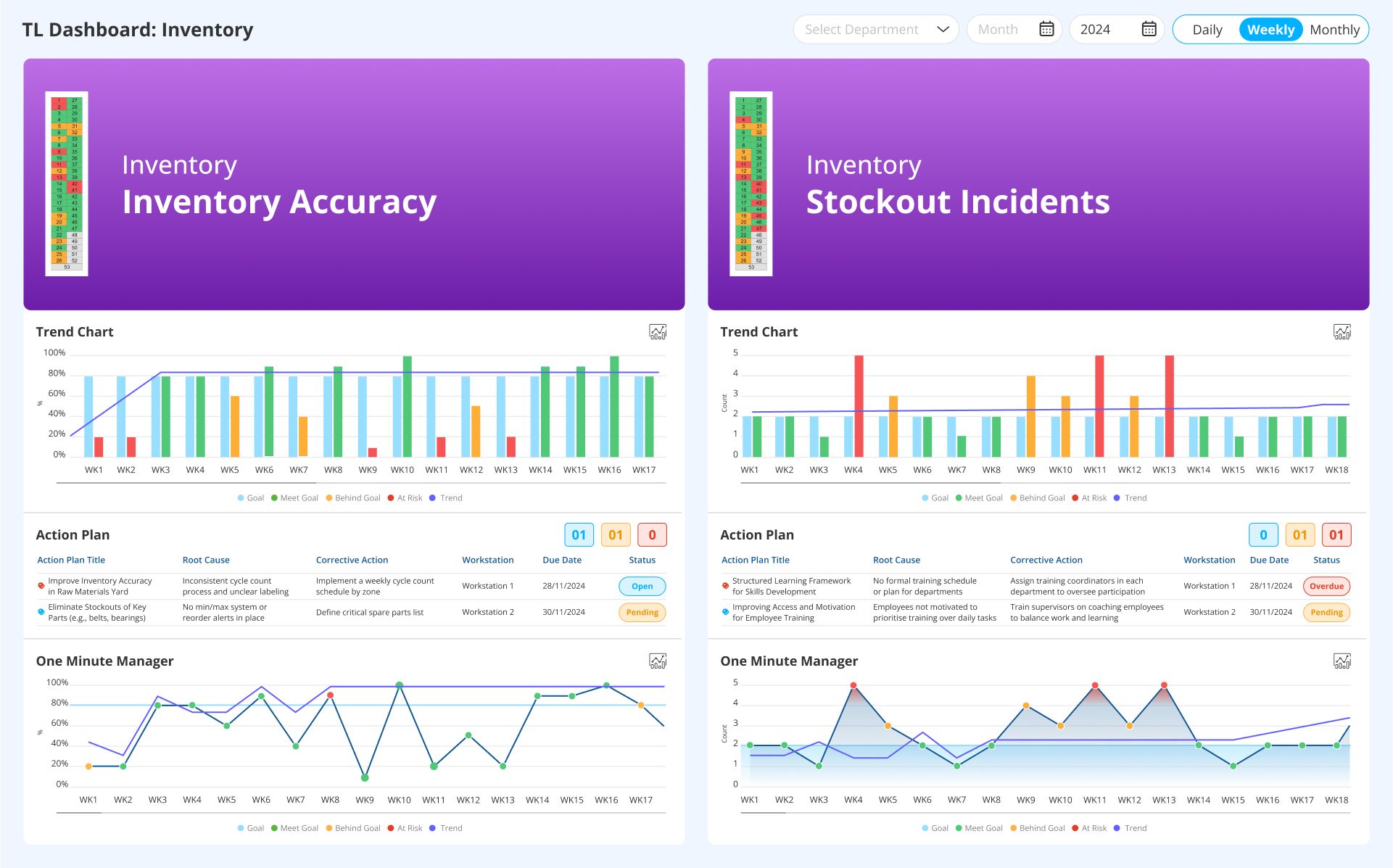Click chart icon on Inventory Accuracy One Minute Manager

click(657, 661)
